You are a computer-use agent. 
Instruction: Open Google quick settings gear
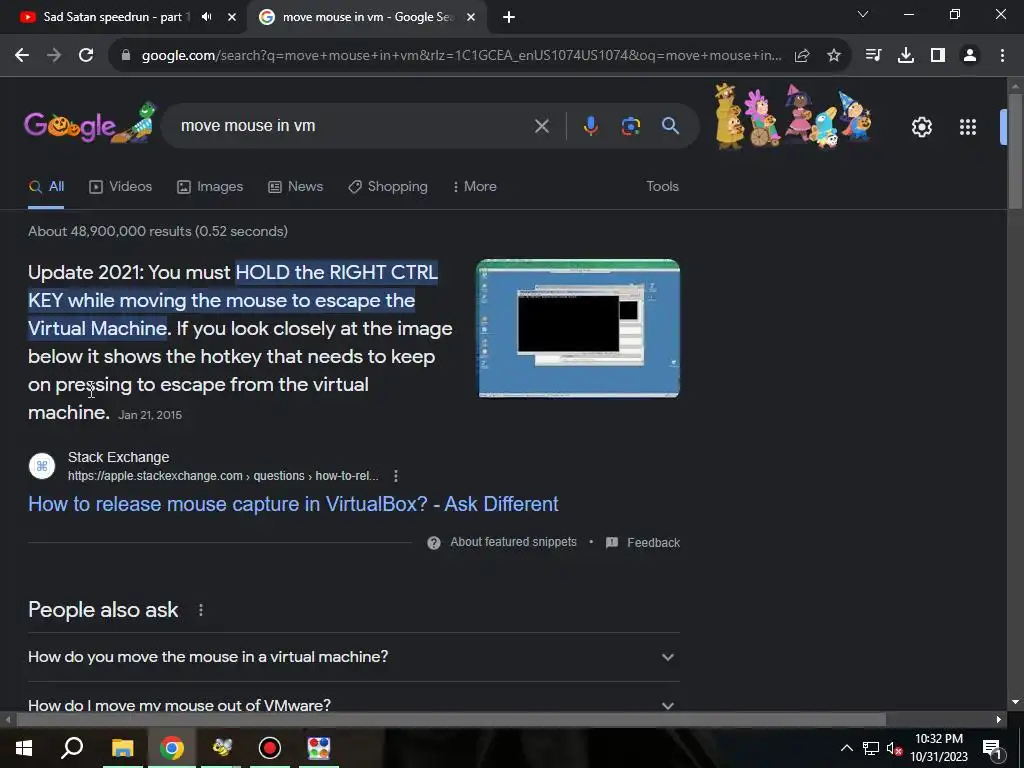coord(921,127)
